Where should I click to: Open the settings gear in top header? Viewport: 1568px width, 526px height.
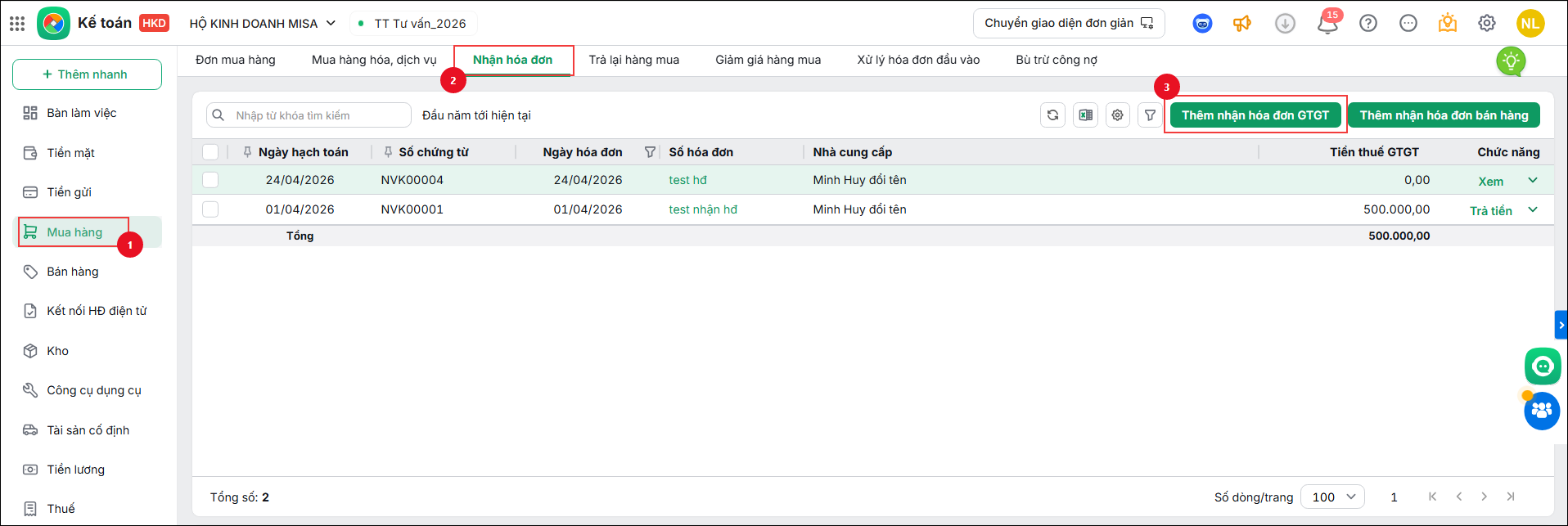(x=1487, y=24)
